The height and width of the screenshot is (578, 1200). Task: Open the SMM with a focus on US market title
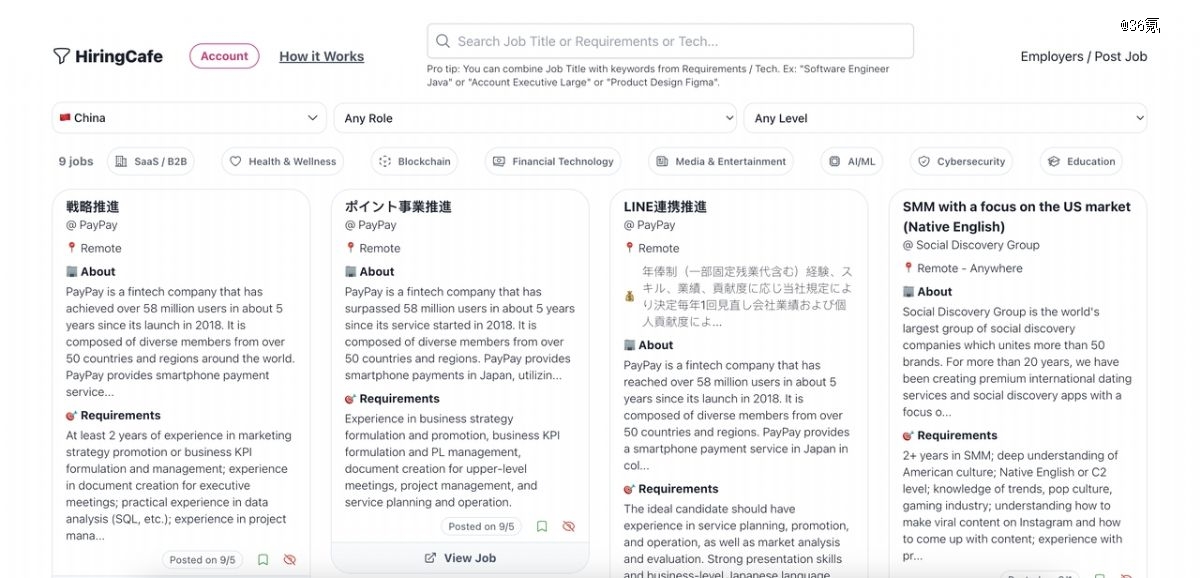(1017, 216)
